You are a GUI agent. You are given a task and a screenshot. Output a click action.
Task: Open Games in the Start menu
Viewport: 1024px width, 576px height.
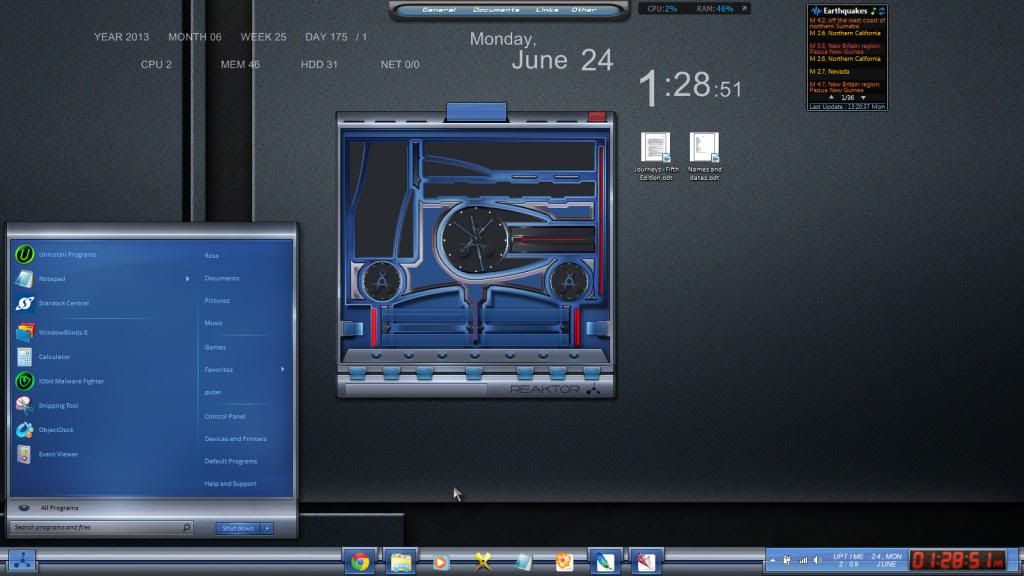tap(215, 347)
